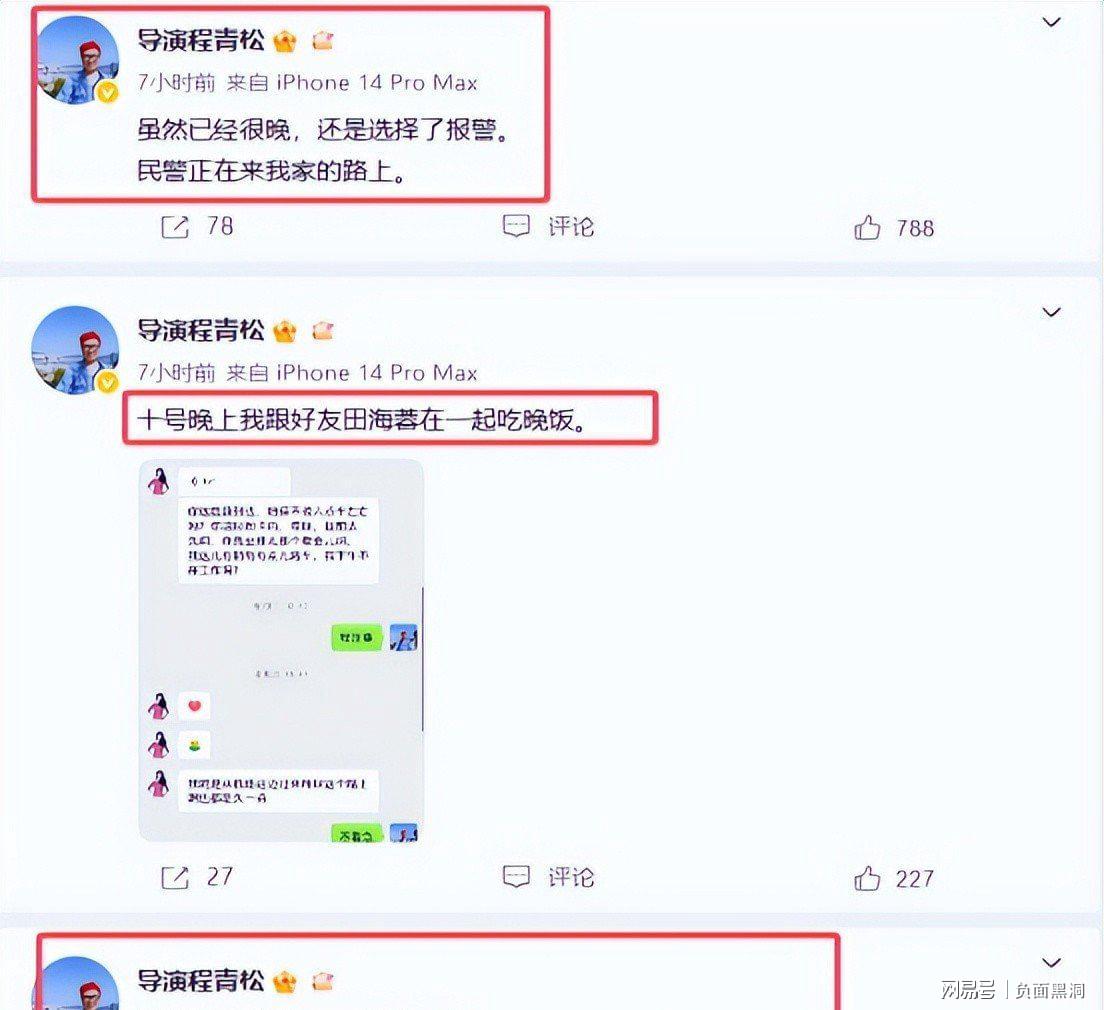Open the chat screenshot image in second post

tap(281, 650)
